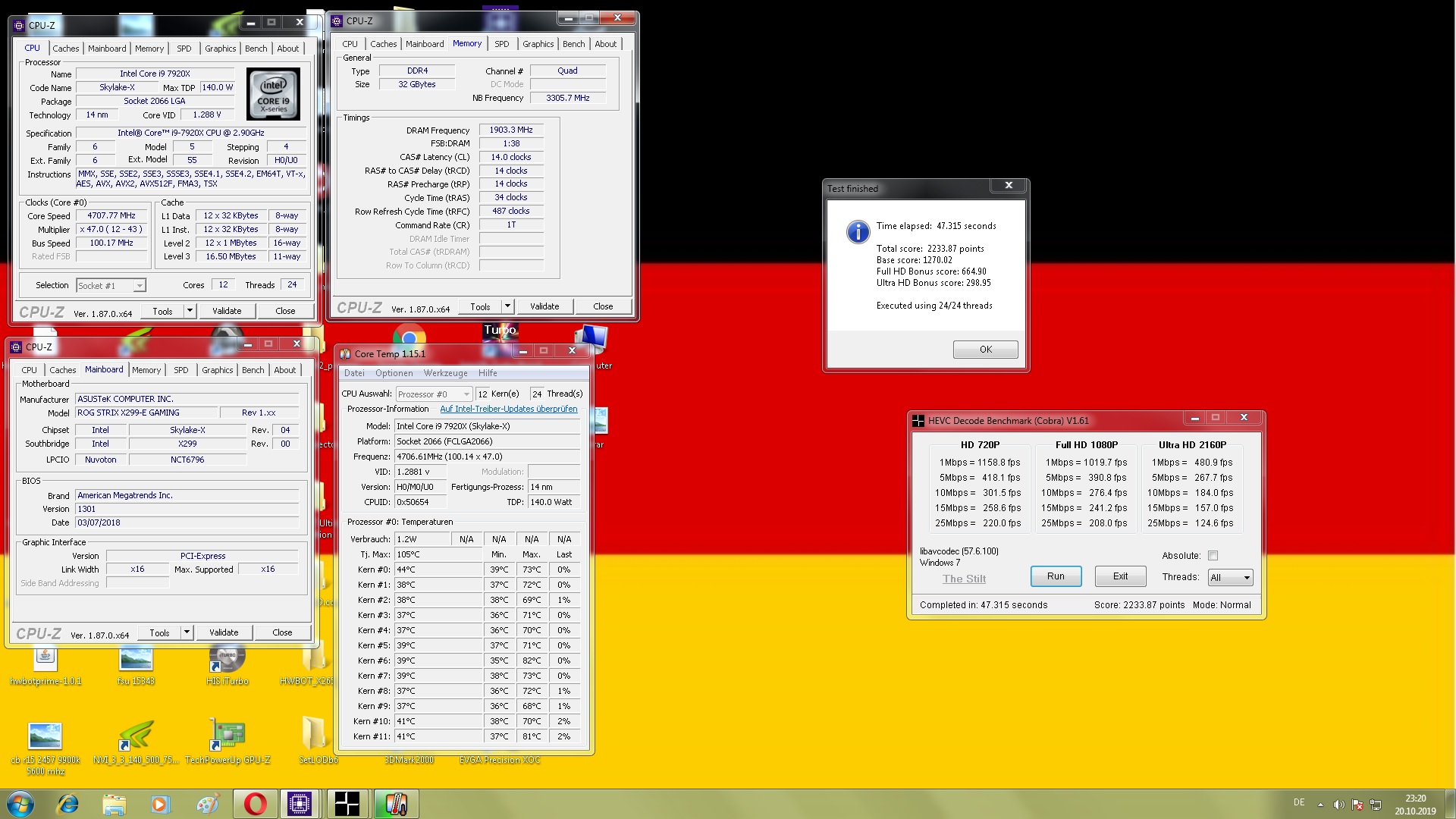Image resolution: width=1456 pixels, height=819 pixels.
Task: Expand Tools dropdown arrow in CPU-Z CPU window
Action: point(190,311)
